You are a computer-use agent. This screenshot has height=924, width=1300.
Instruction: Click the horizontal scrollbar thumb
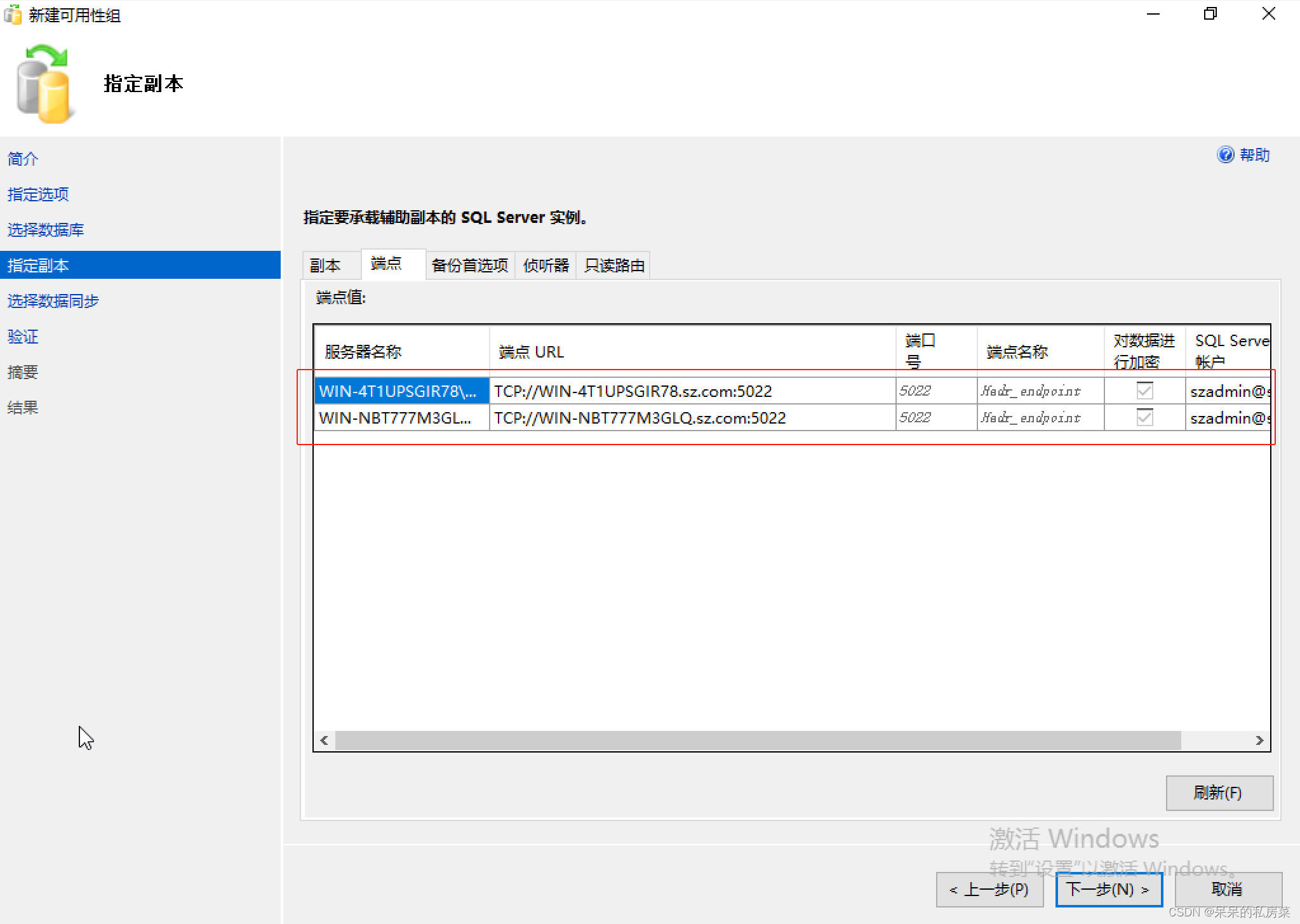(758, 740)
